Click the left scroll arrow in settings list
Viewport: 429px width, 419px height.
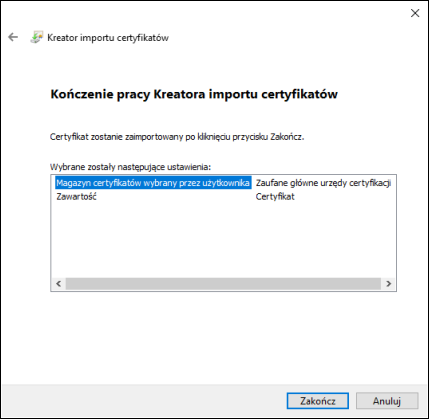click(x=59, y=284)
